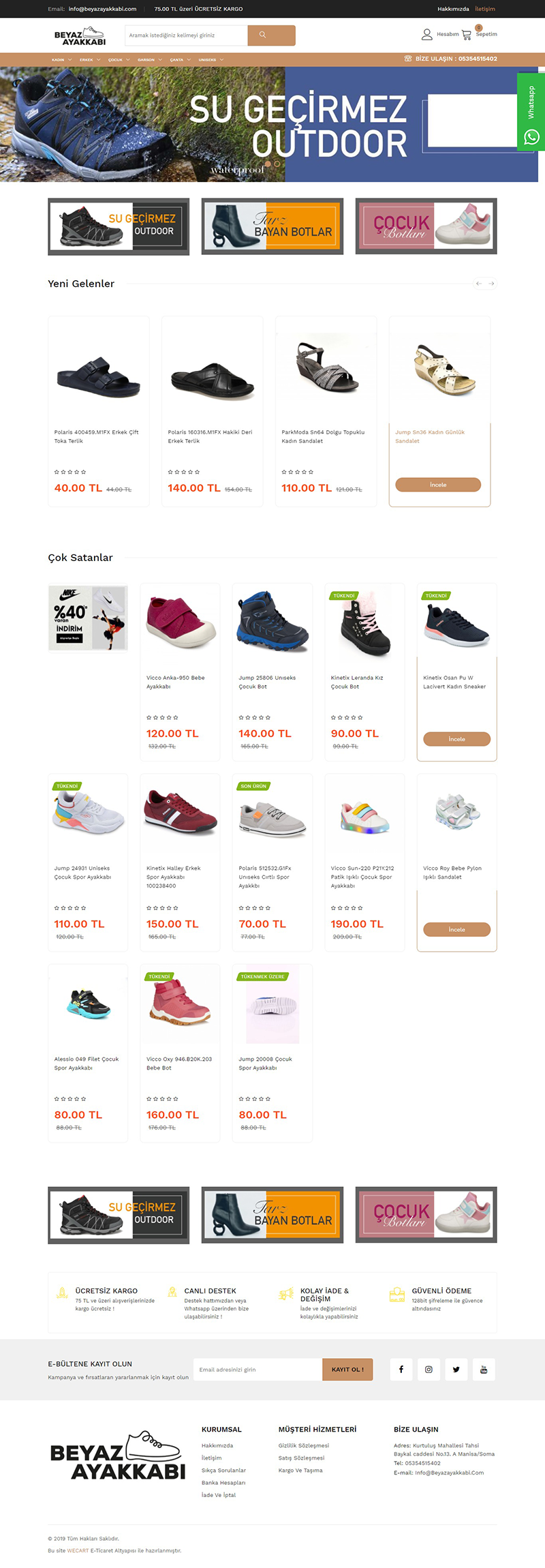
Task: Open the Facebook social icon
Action: pyautogui.click(x=401, y=1369)
